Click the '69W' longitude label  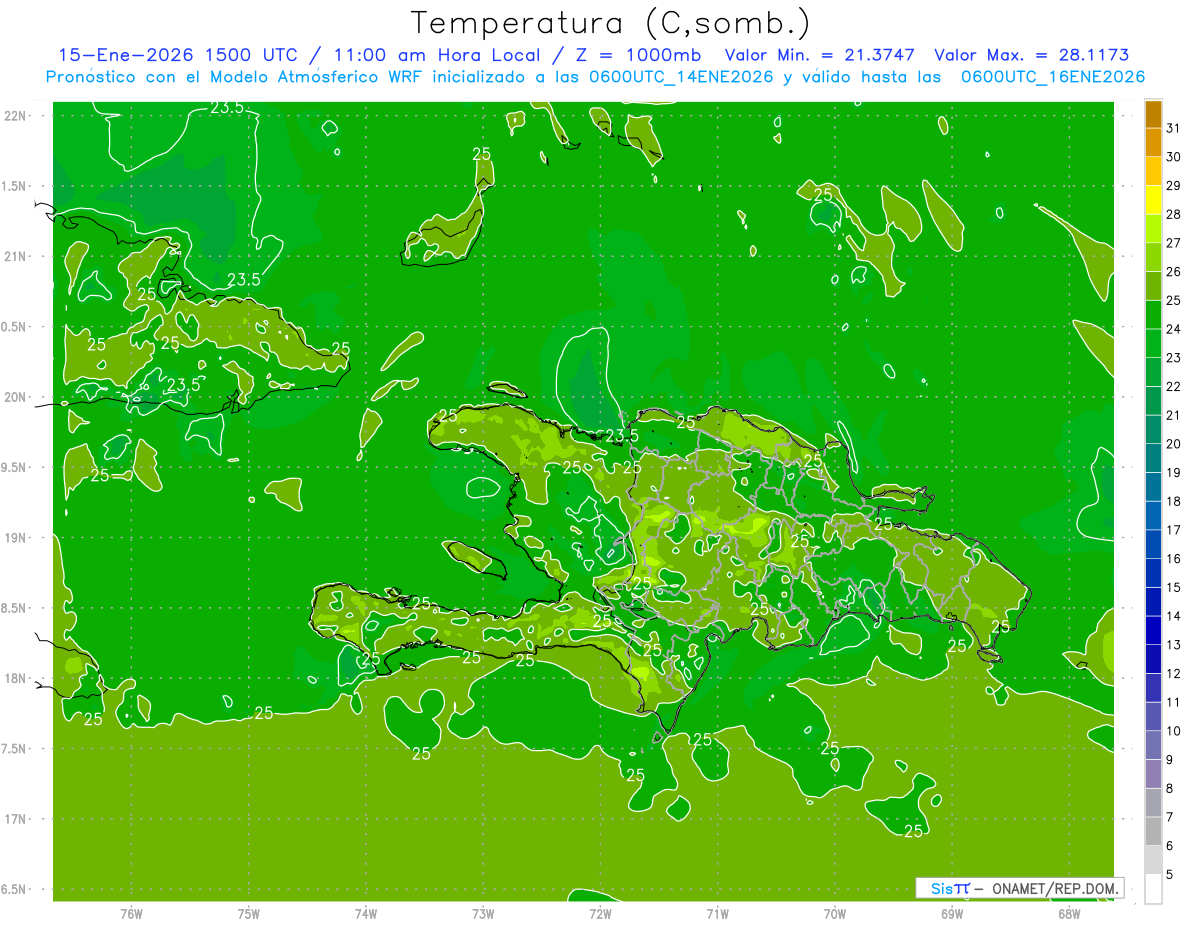coord(952,914)
